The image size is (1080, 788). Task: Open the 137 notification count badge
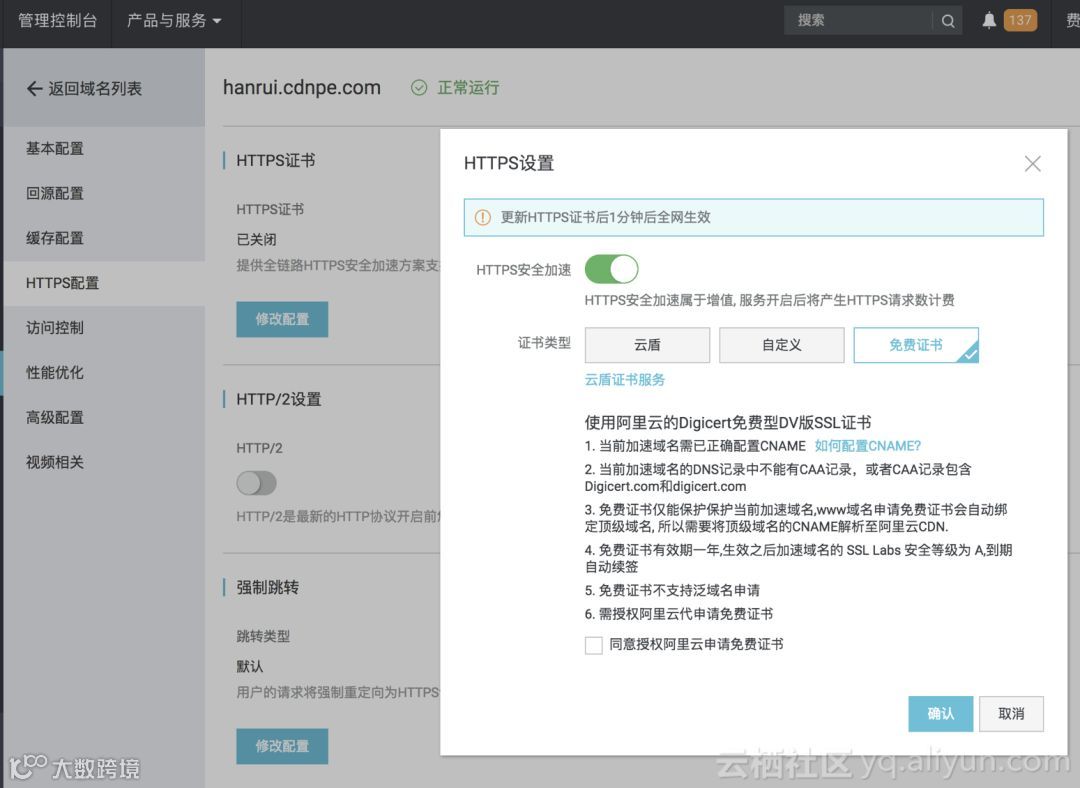pyautogui.click(x=1020, y=20)
